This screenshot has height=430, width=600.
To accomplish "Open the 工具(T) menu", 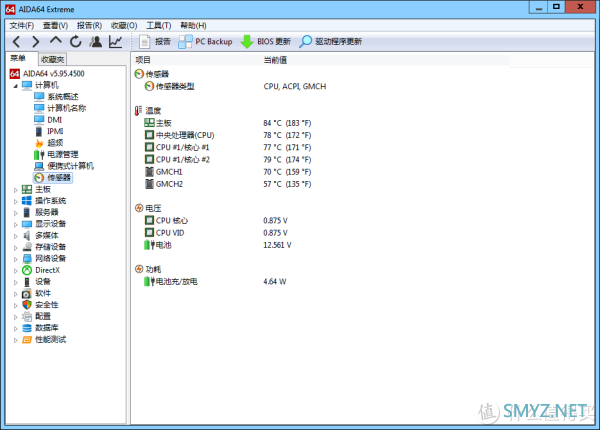I will [x=159, y=25].
